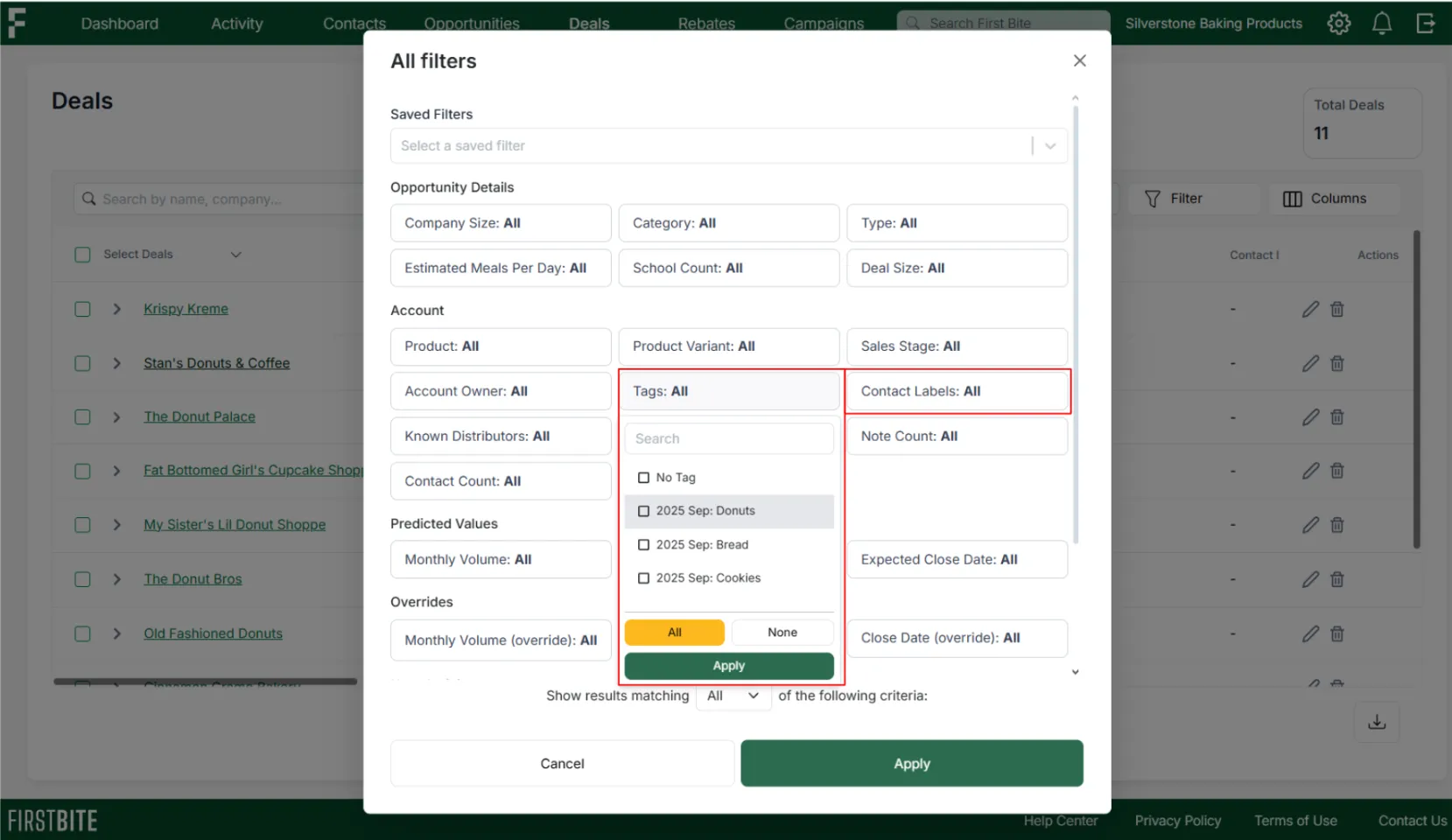Open notifications bell icon
The image size is (1452, 840).
point(1382,24)
